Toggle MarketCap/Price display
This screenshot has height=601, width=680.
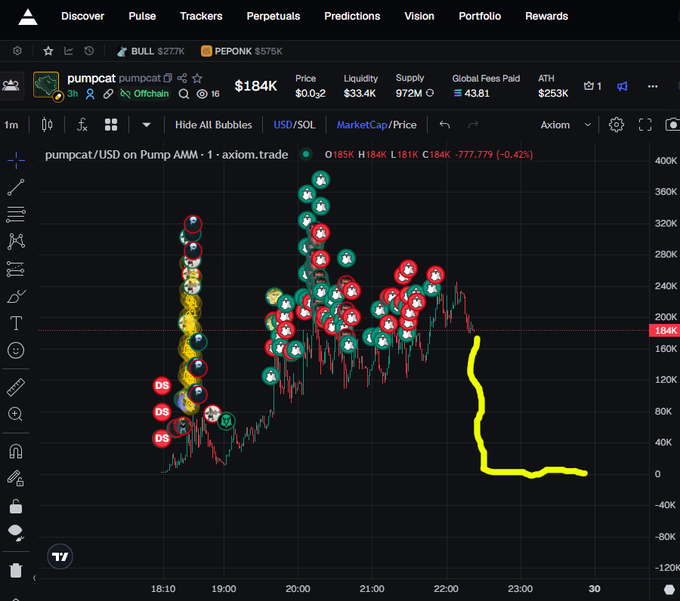[376, 125]
